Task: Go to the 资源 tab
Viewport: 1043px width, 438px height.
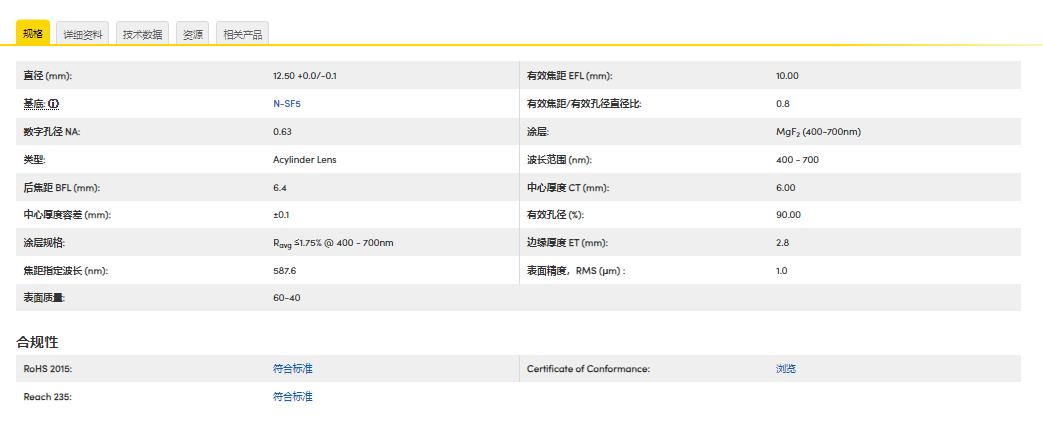Action: click(x=192, y=34)
